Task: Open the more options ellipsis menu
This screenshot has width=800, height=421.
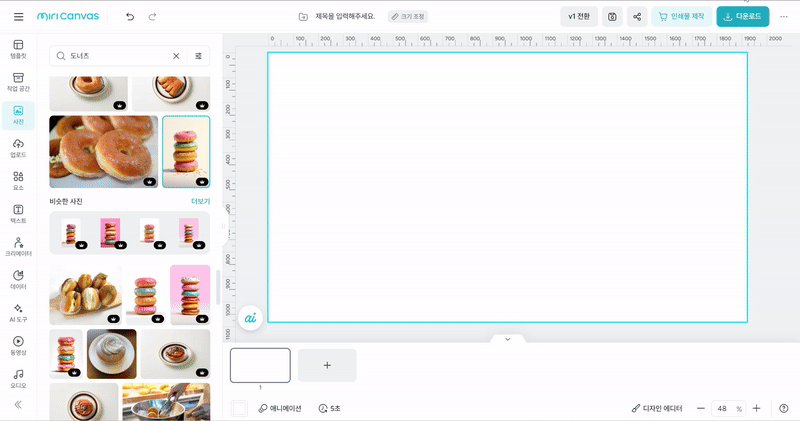Action: click(x=783, y=16)
